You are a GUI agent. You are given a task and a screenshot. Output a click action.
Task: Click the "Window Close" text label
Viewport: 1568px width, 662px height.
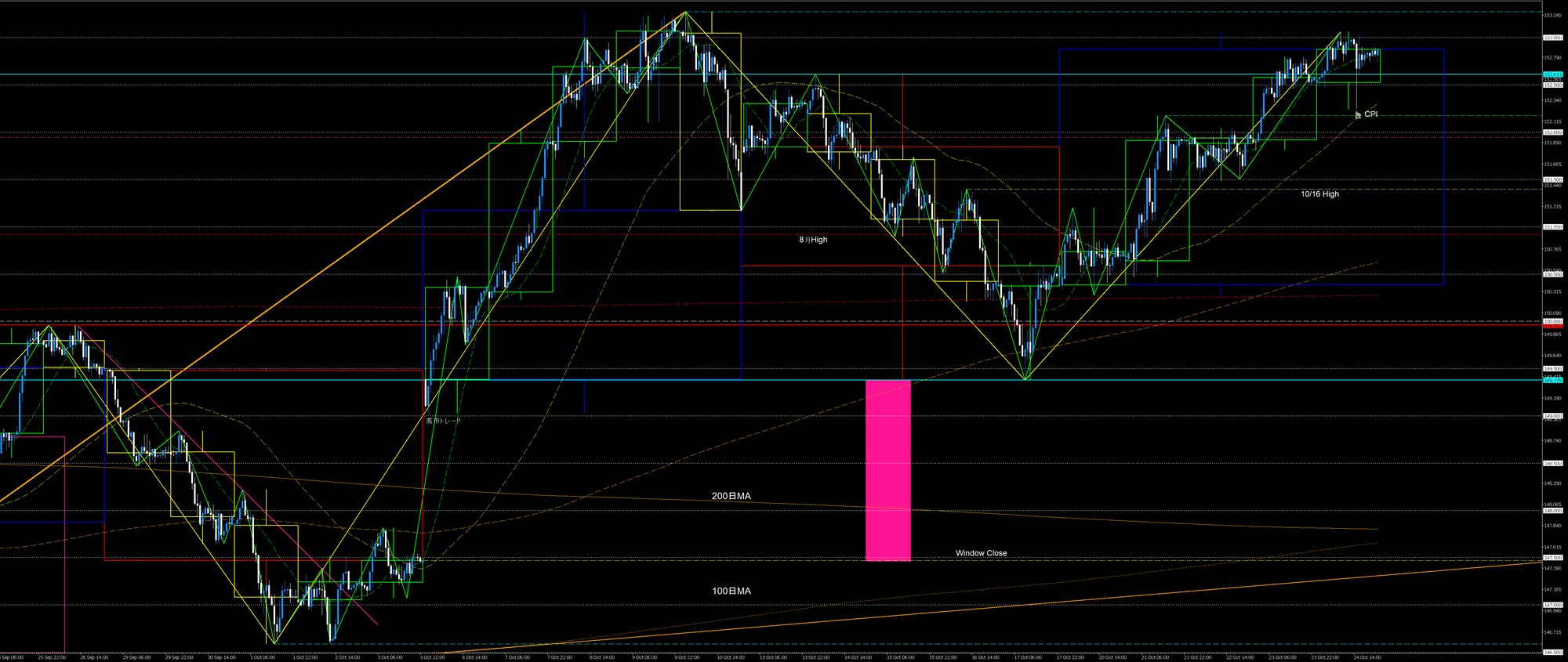tap(981, 553)
